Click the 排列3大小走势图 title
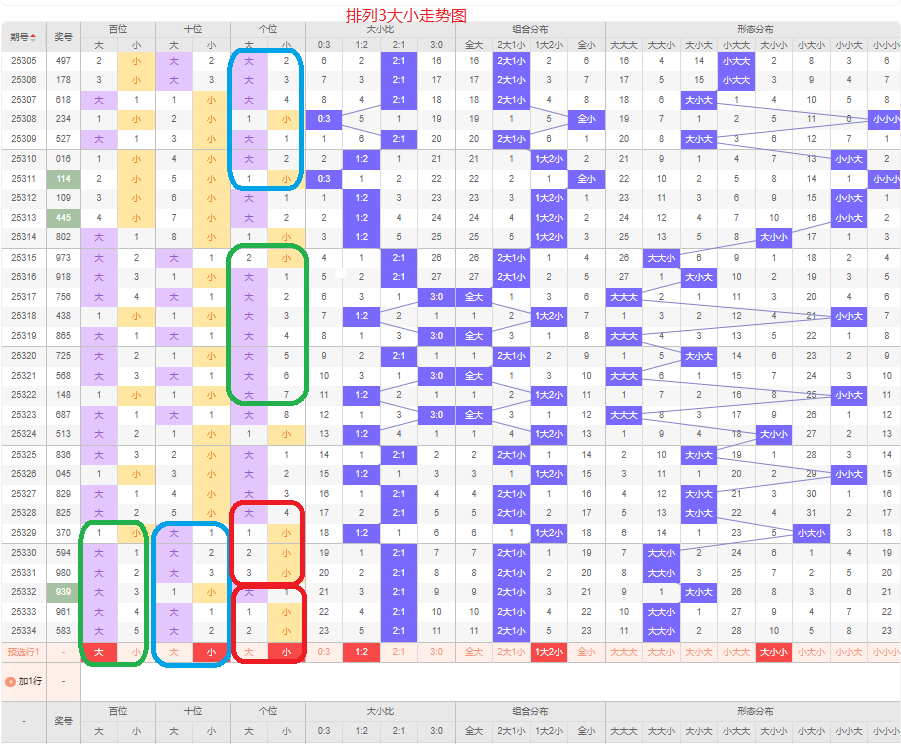Image resolution: width=901 pixels, height=744 pixels. 406,16
